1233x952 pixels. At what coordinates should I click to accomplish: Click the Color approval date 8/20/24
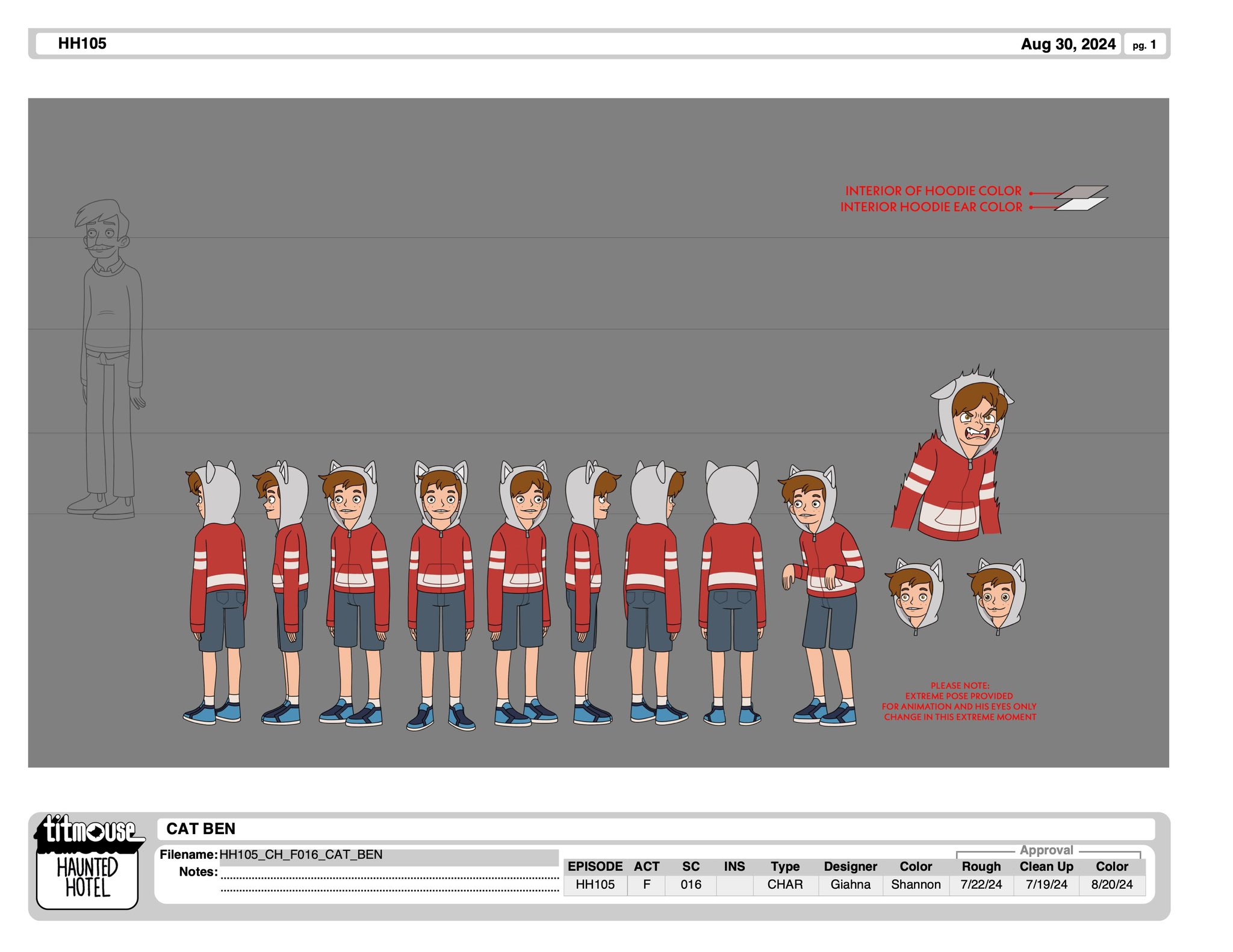point(1111,885)
